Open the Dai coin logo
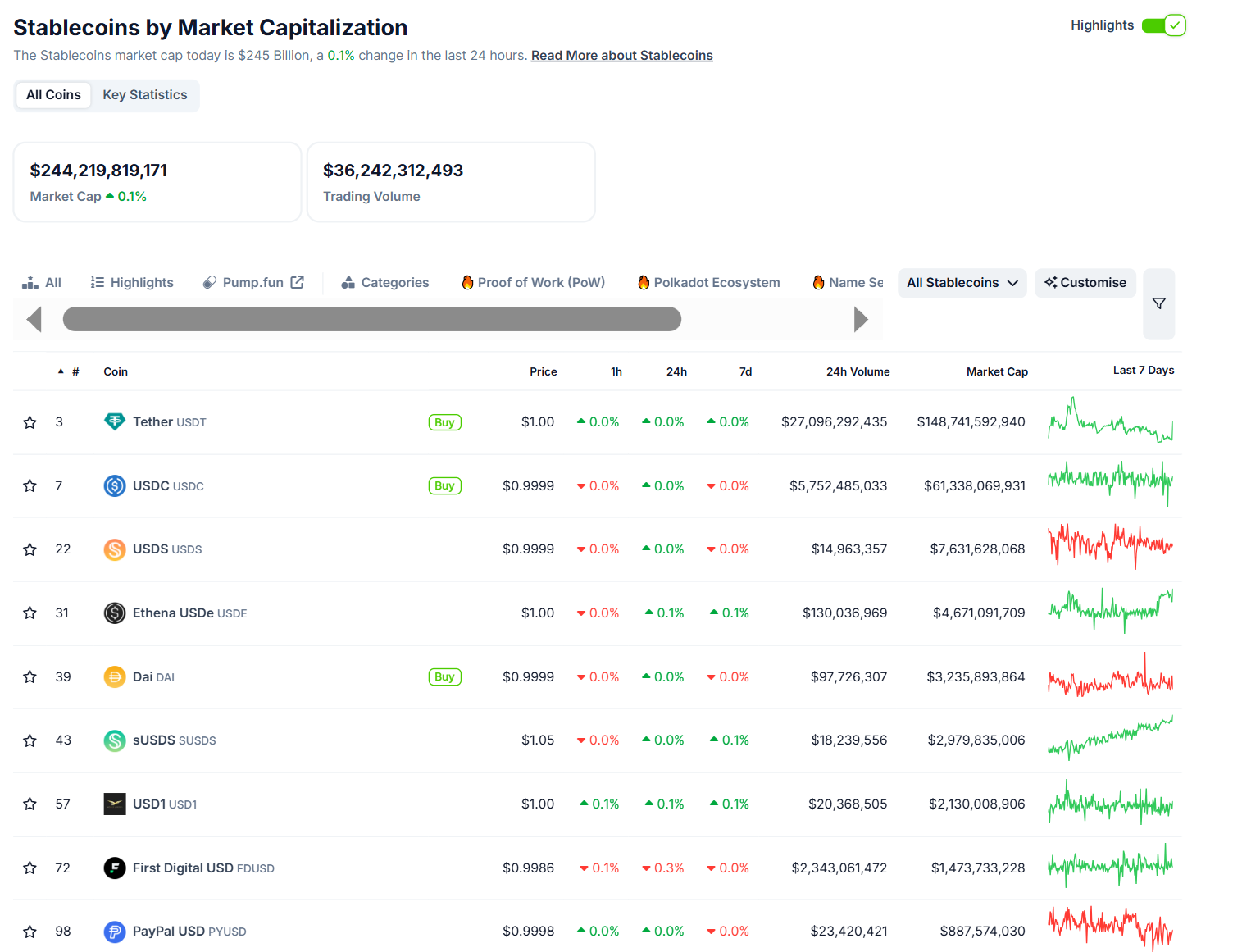The width and height of the screenshot is (1242, 952). 115,676
